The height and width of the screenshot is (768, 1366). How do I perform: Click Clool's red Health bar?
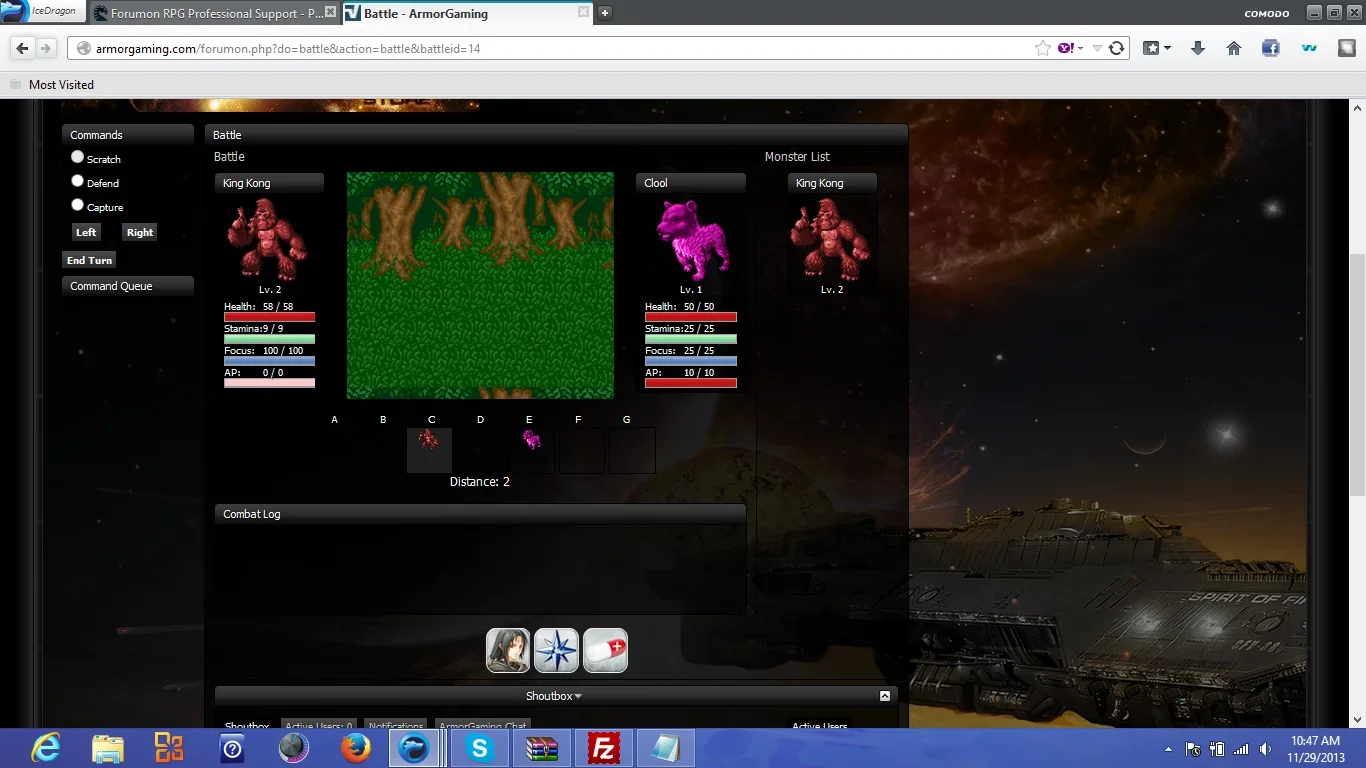tap(691, 317)
